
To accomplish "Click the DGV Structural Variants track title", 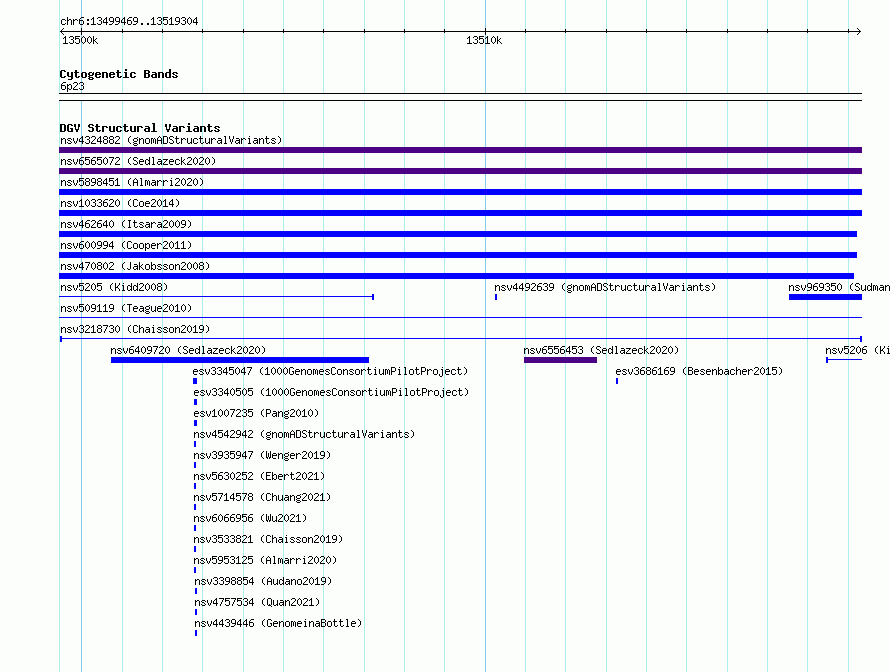I will [140, 128].
